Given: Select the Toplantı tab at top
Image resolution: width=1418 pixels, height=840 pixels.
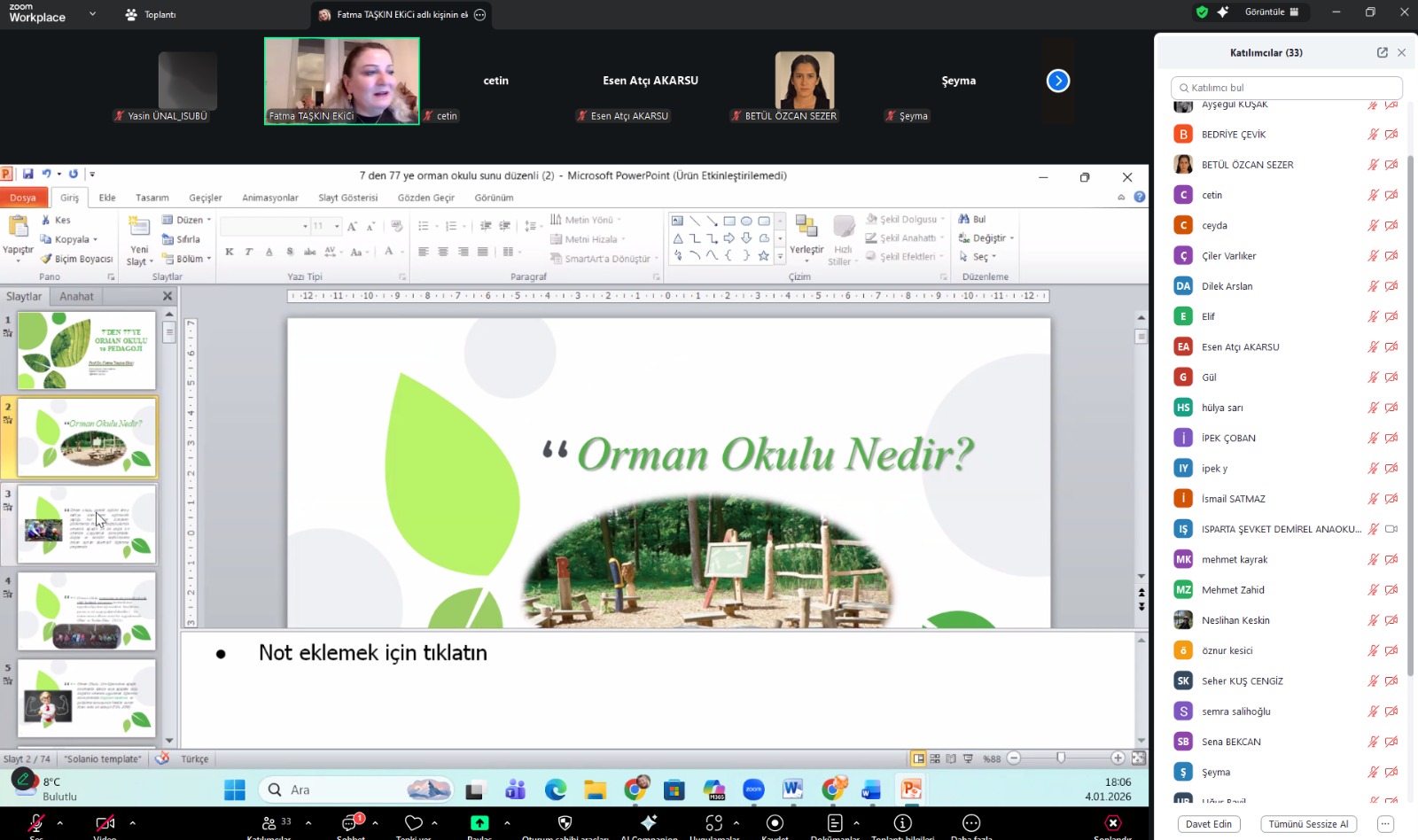Looking at the screenshot, I should coord(151,14).
